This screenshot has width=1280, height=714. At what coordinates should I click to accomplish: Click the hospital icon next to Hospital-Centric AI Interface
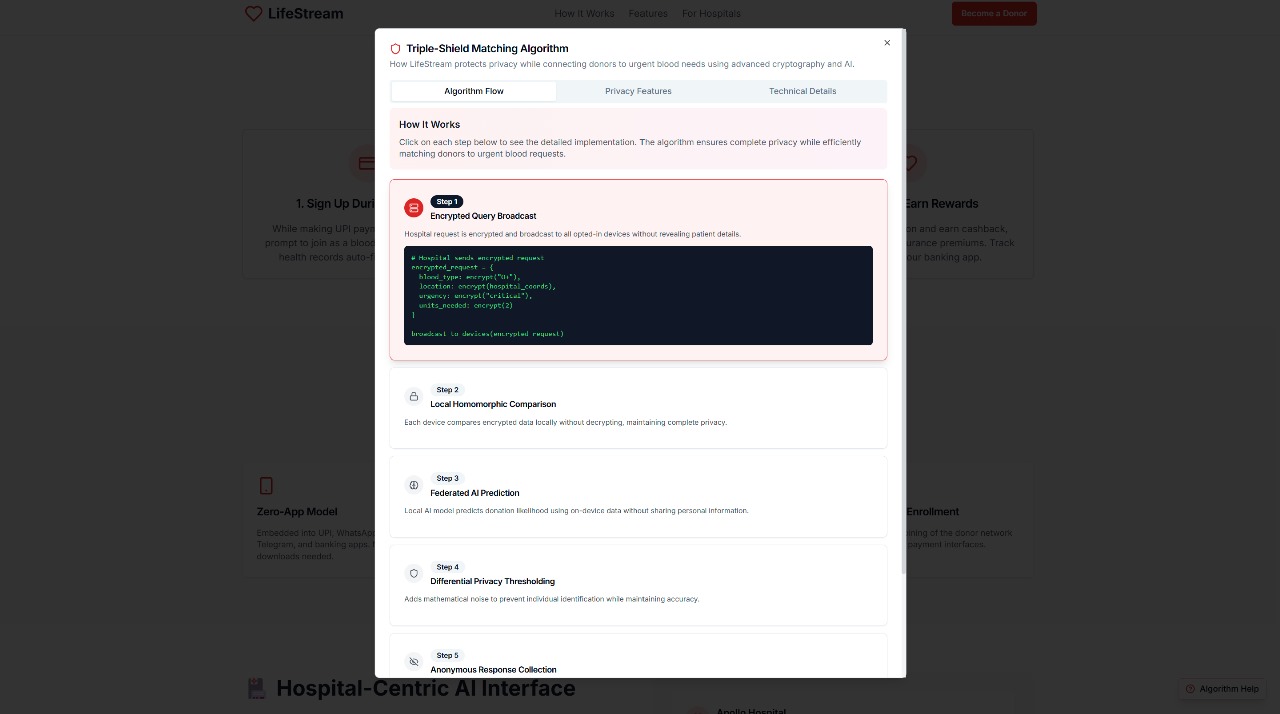[x=256, y=688]
